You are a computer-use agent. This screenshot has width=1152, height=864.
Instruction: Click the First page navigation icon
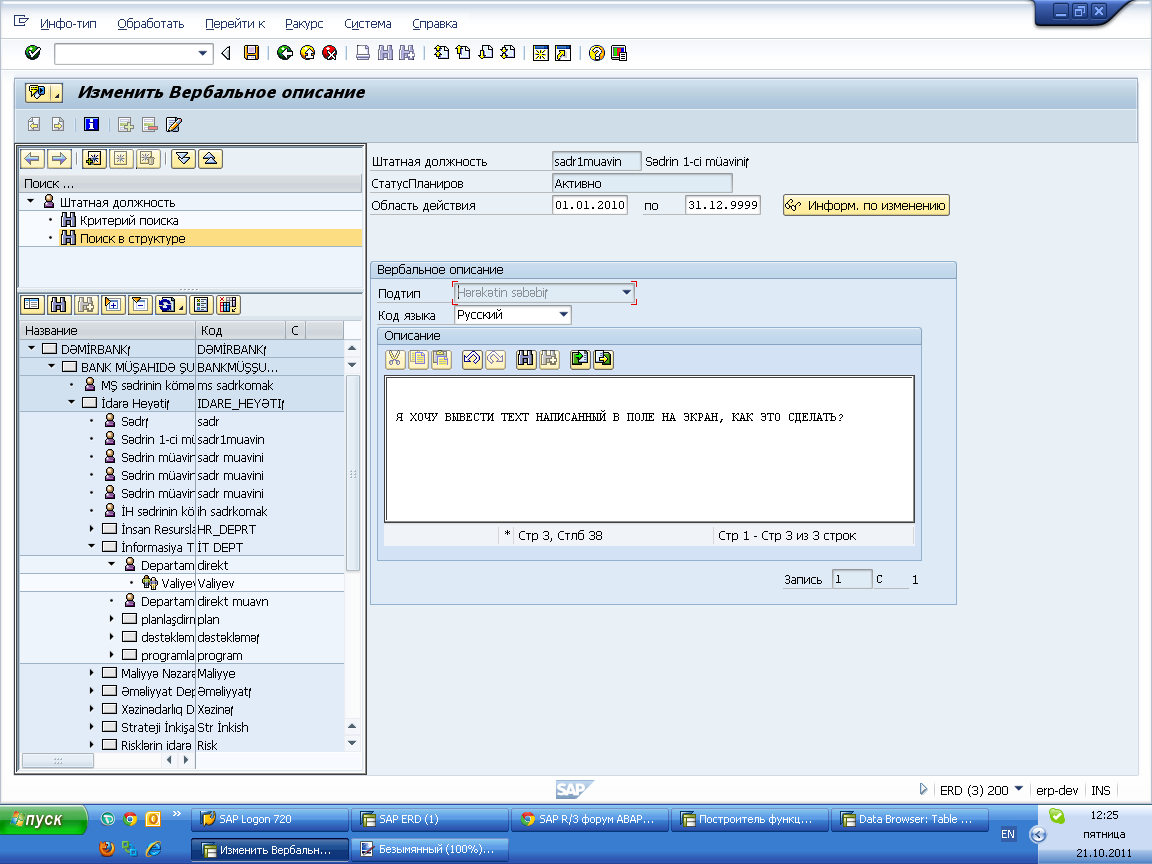click(x=442, y=53)
